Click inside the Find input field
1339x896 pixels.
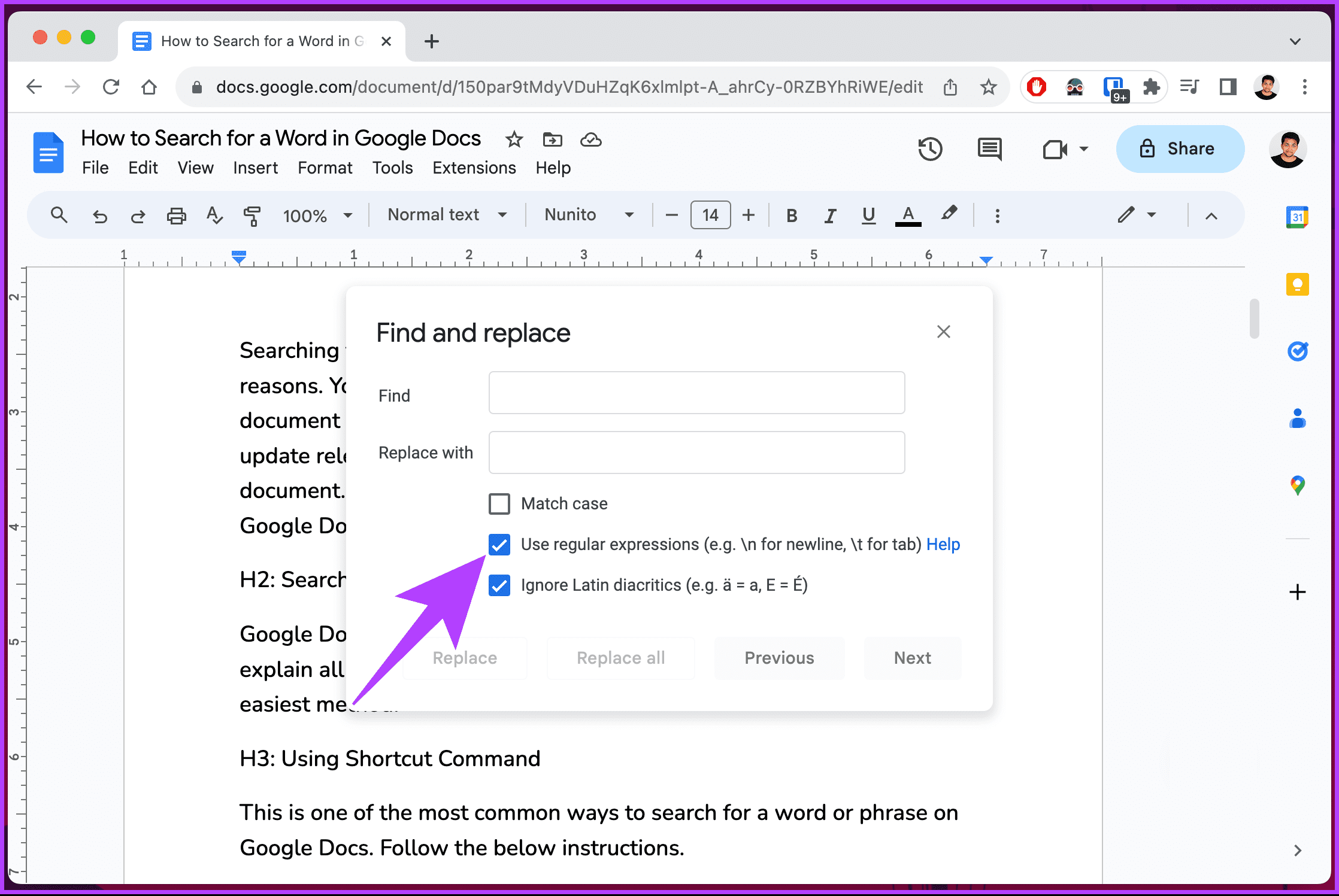[696, 393]
